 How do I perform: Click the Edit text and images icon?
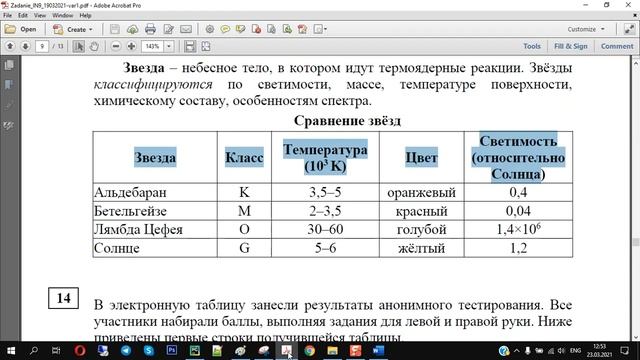(x=168, y=29)
